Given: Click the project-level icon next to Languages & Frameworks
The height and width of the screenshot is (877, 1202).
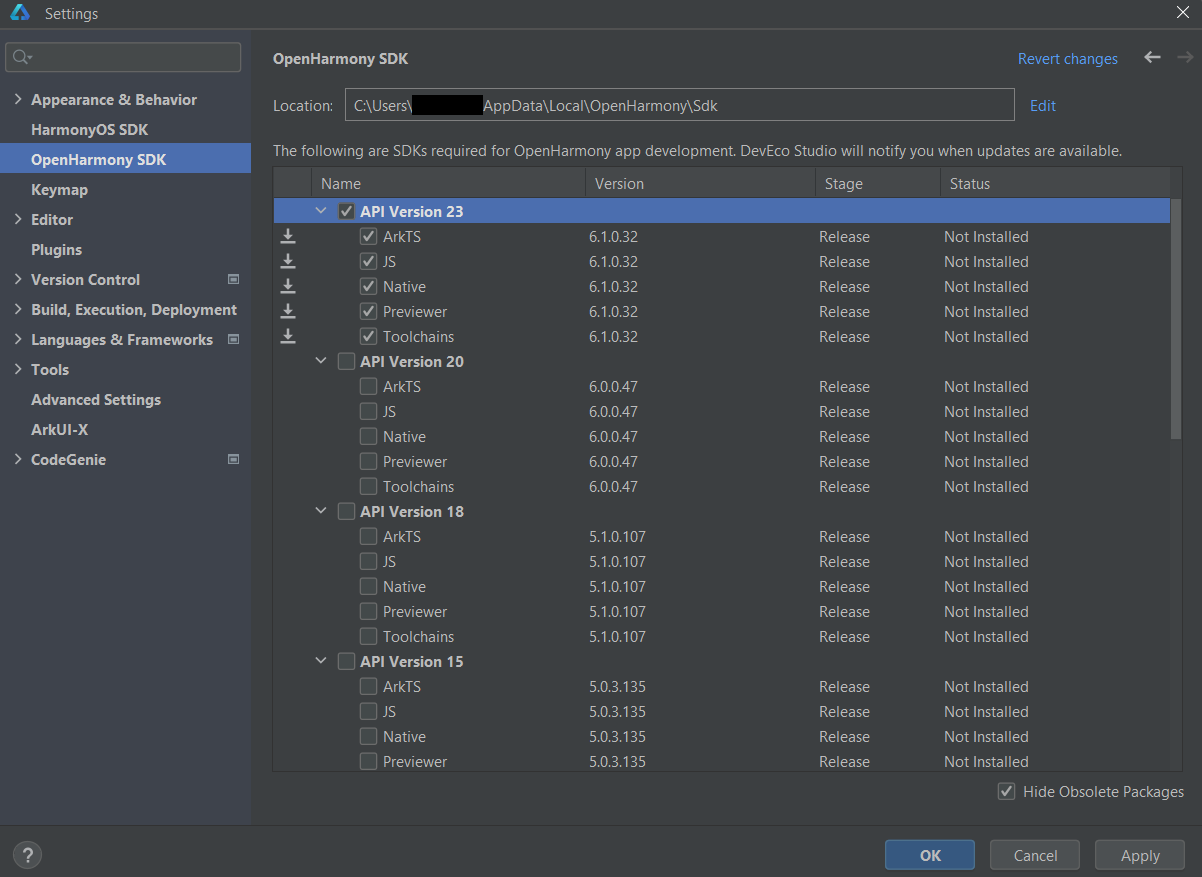Looking at the screenshot, I should click(234, 339).
